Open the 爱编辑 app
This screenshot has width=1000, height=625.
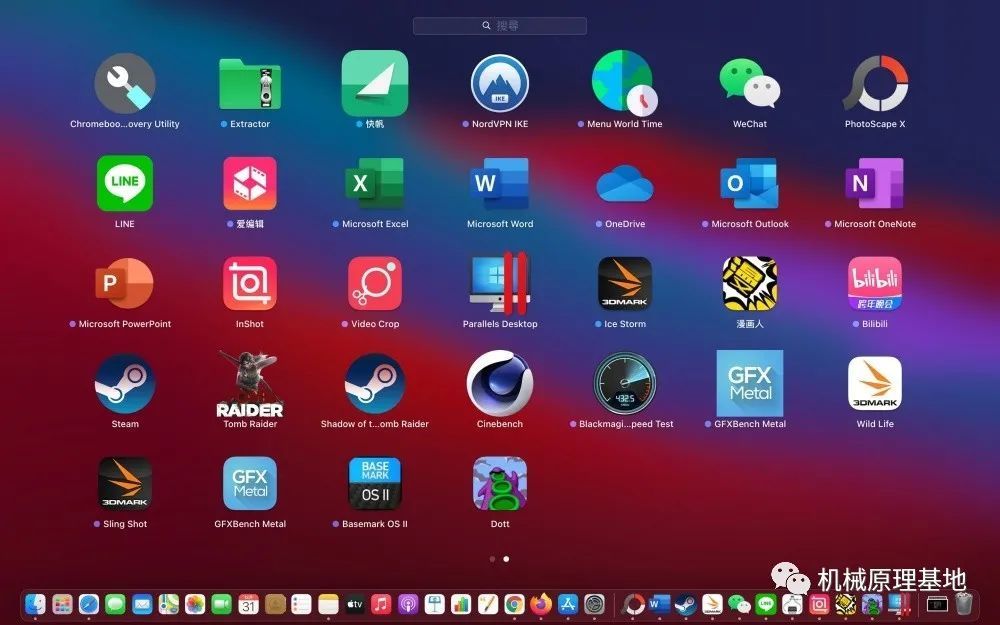click(250, 184)
